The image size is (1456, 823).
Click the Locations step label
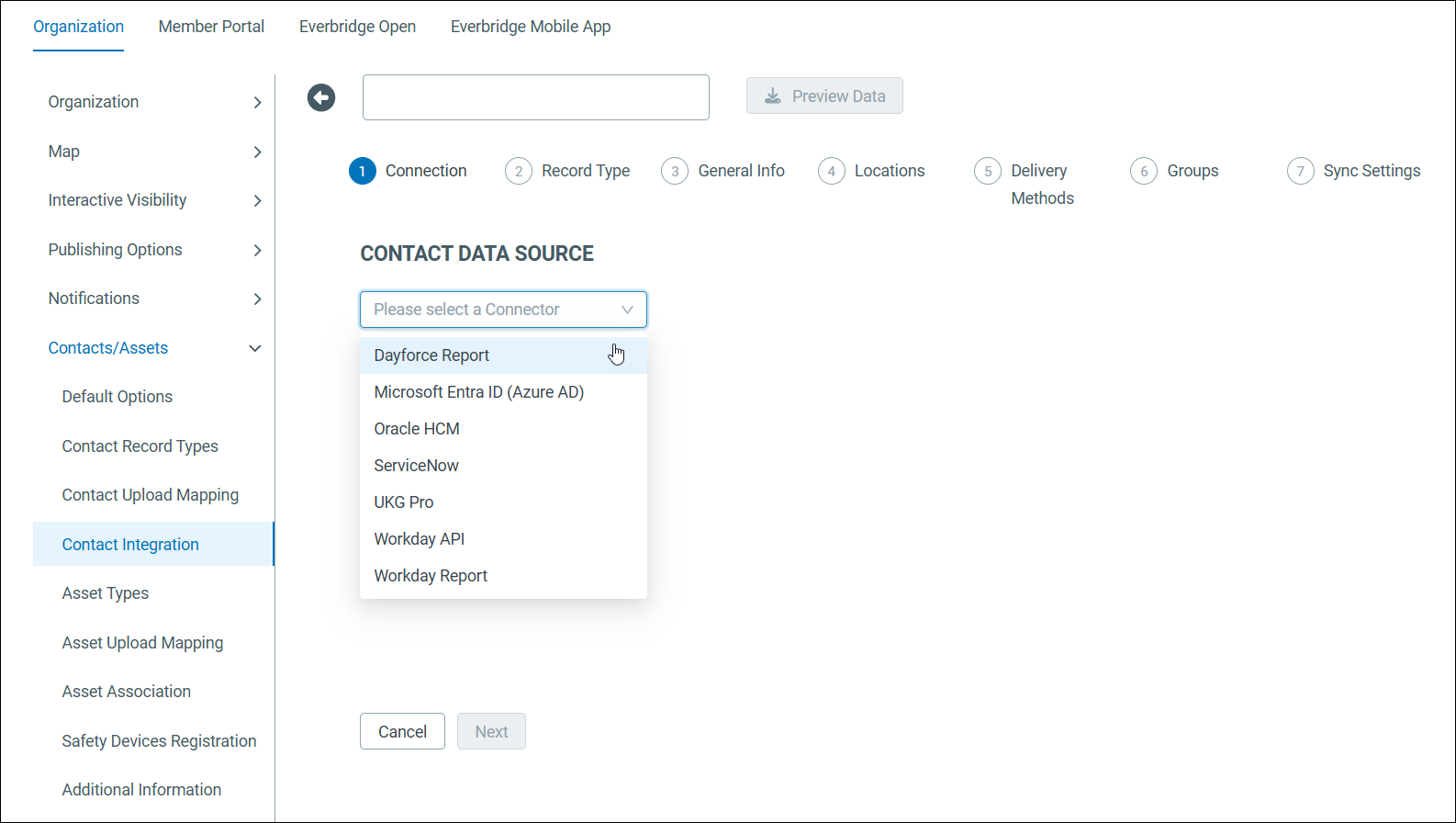tap(890, 171)
